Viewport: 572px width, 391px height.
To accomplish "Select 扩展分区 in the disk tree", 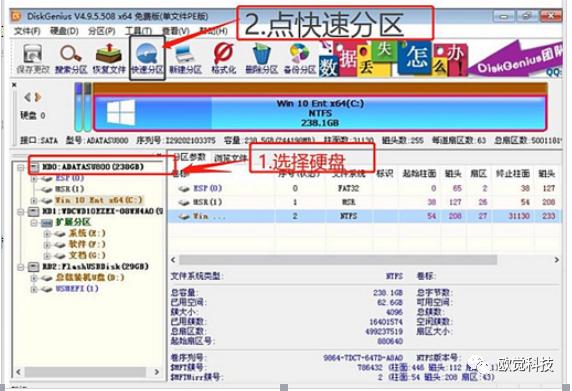I will [73, 222].
